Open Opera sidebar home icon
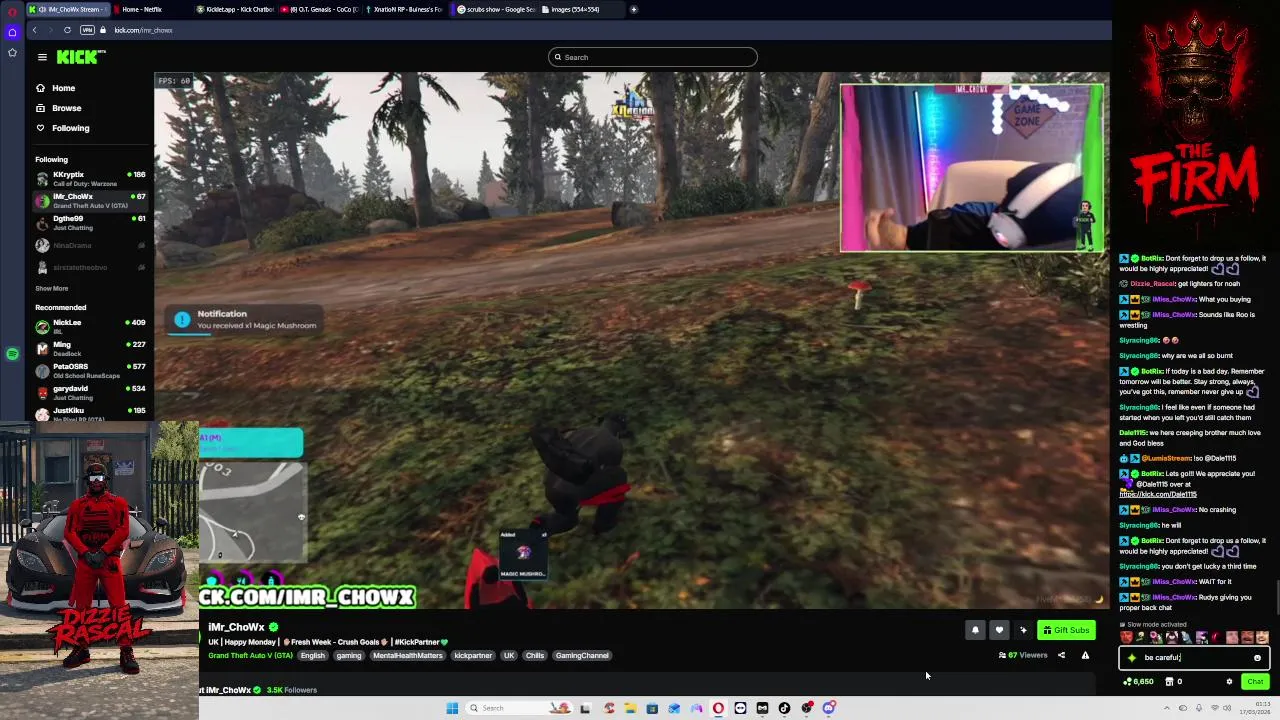 click(x=12, y=33)
